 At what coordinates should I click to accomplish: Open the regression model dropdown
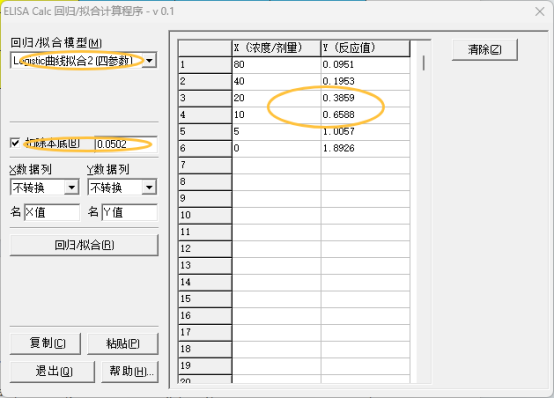click(150, 60)
